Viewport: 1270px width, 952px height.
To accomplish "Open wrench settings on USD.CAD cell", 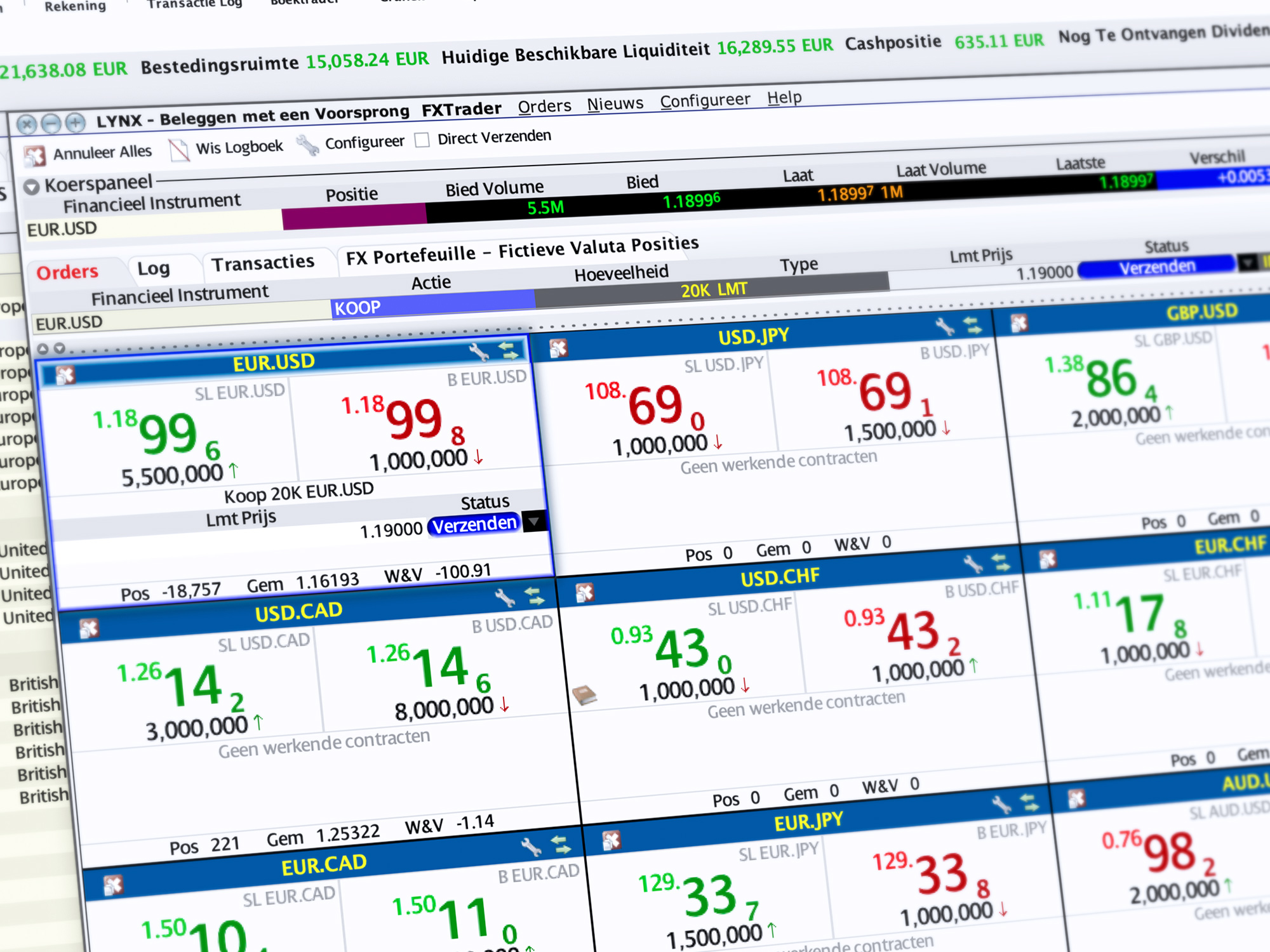I will 505,598.
